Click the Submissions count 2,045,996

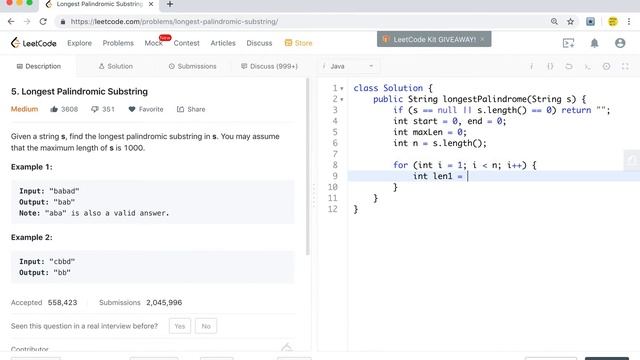164,302
